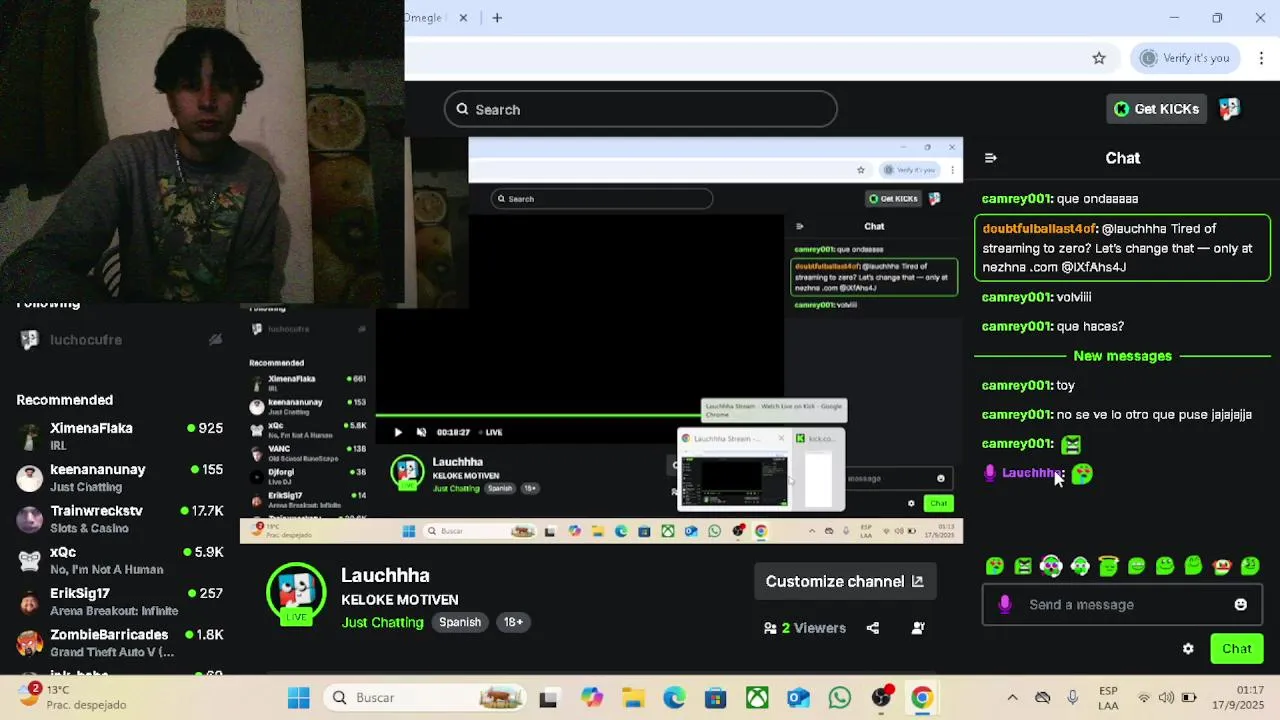
Task: Play the video in the mirrored stream player
Action: [x=398, y=432]
